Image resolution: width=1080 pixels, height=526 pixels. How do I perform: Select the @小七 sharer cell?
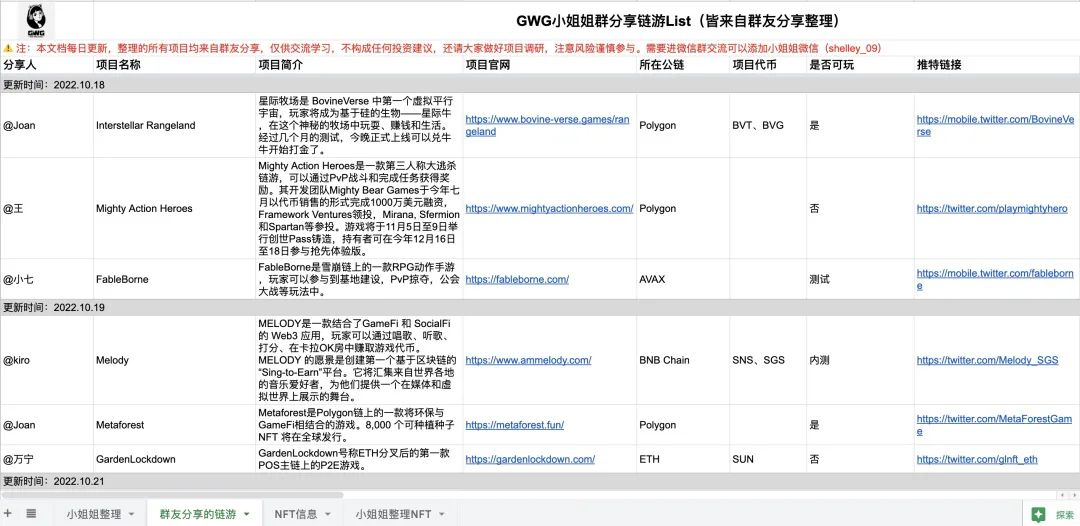click(x=47, y=280)
